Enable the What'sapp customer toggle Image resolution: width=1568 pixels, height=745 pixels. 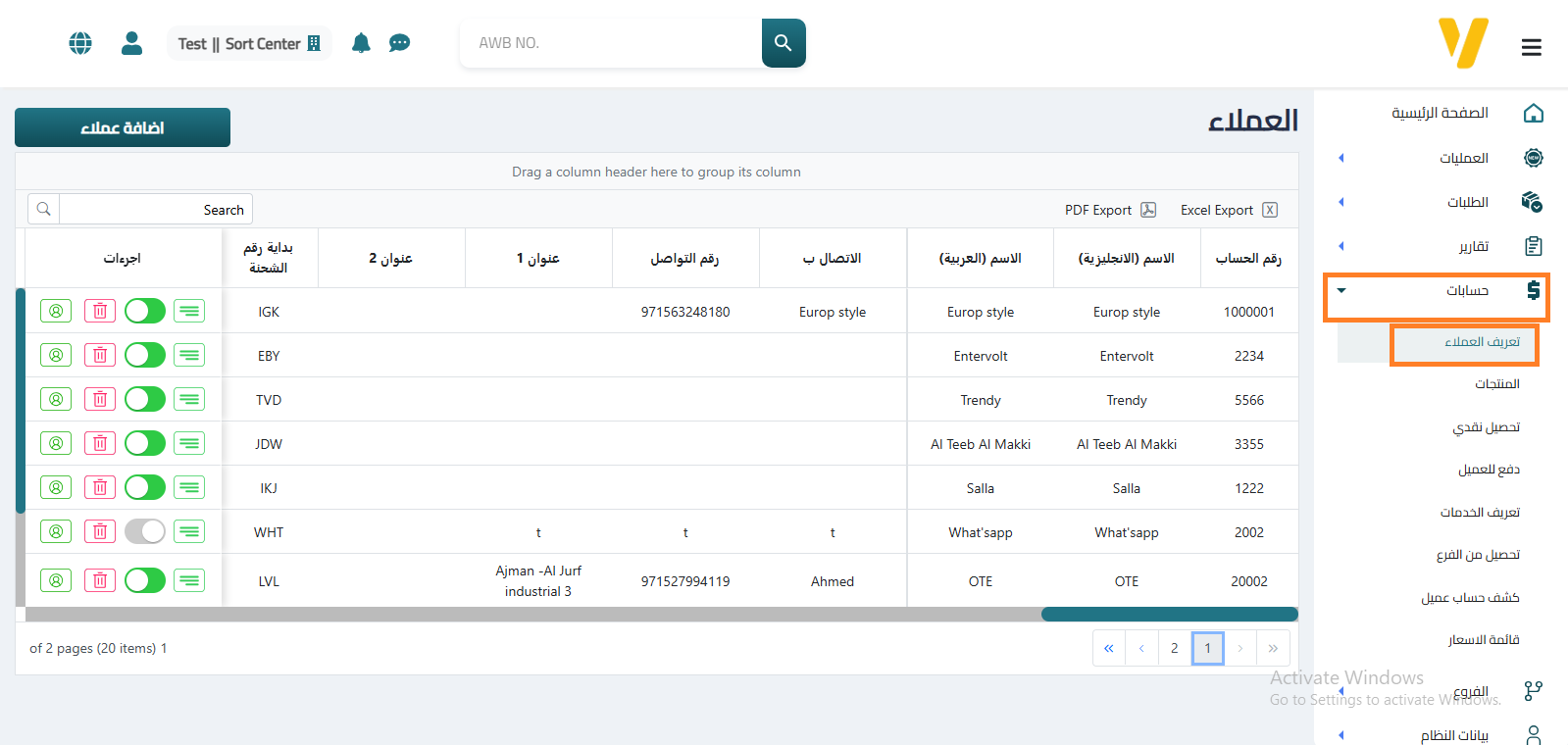[x=145, y=532]
